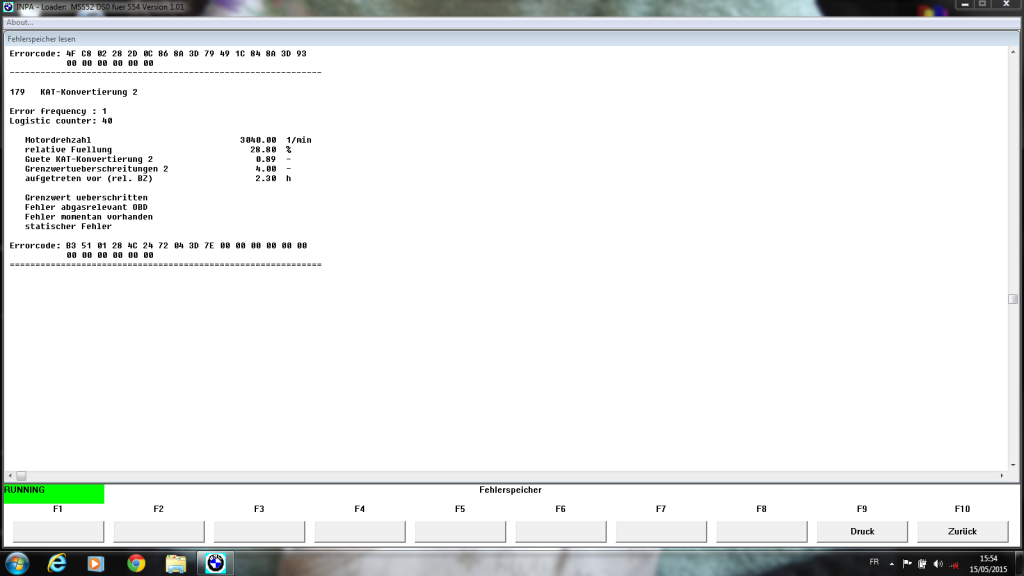Open the Action Center flag icon
The image size is (1024, 576).
pyautogui.click(x=907, y=564)
